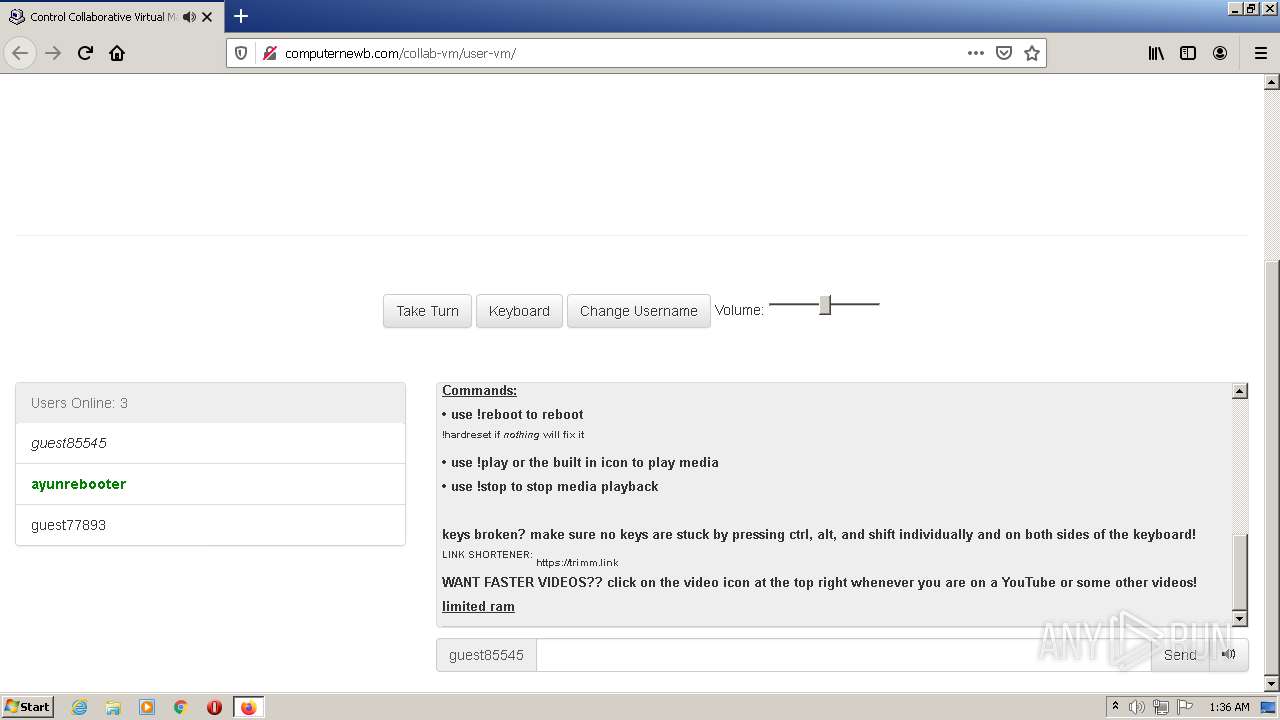Bookmark this page with the star

(1032, 53)
